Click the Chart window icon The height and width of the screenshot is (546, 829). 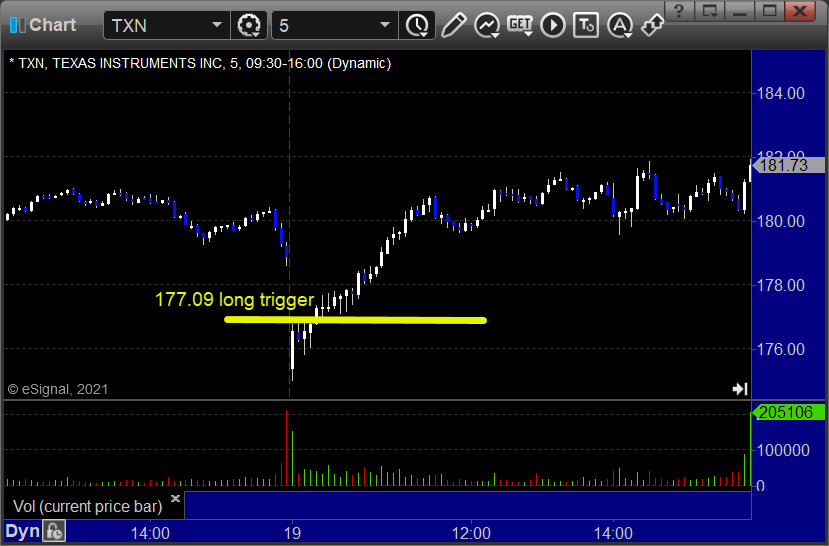click(x=17, y=25)
